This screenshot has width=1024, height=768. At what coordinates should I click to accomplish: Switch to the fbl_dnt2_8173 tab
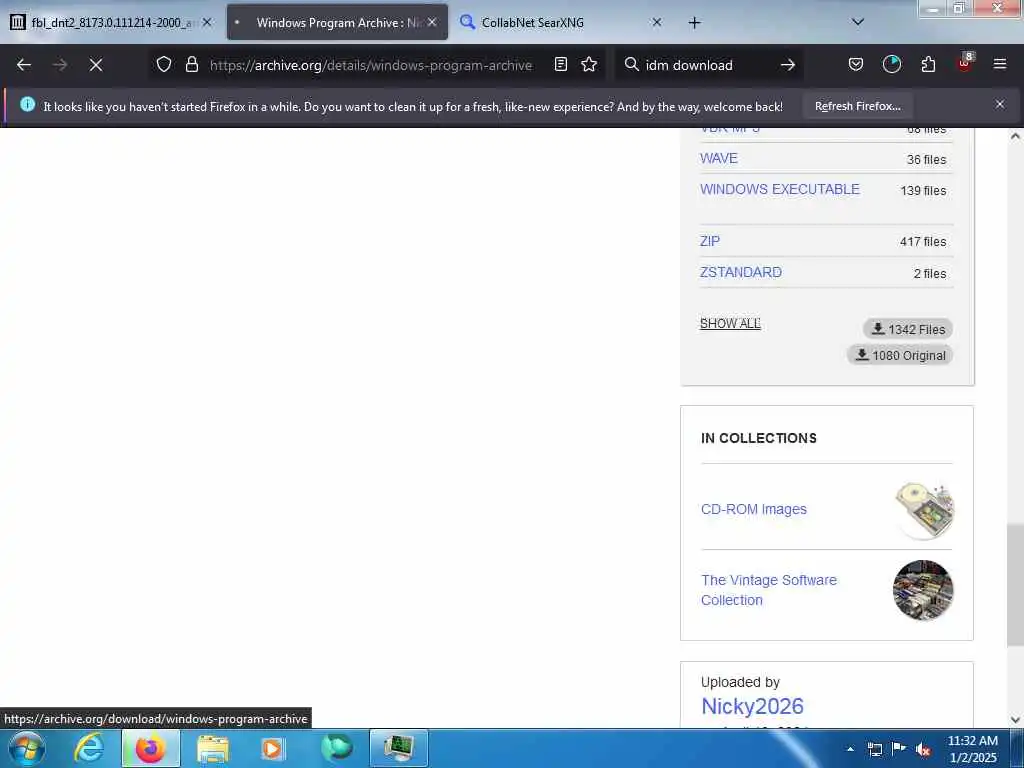pyautogui.click(x=112, y=23)
